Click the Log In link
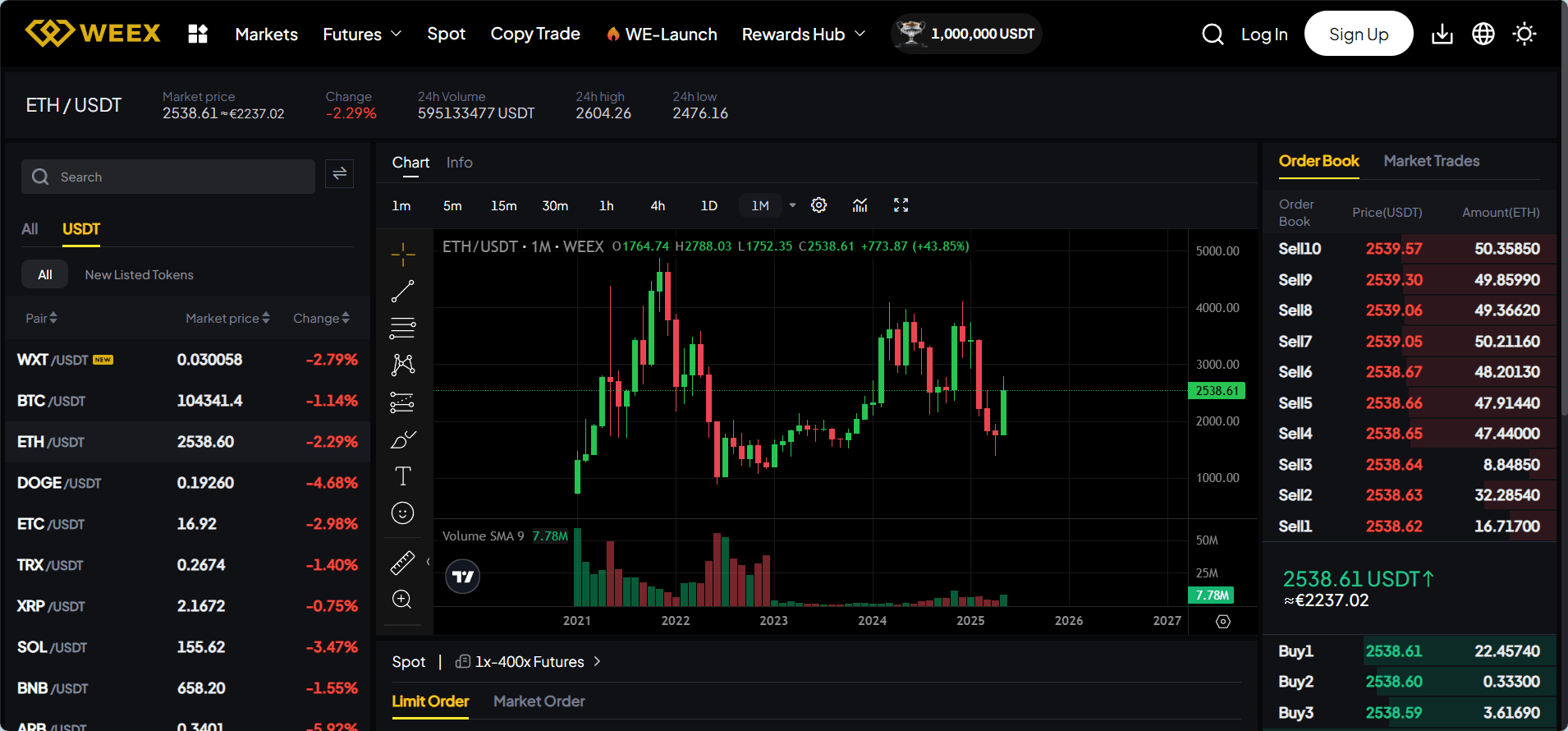 (x=1264, y=34)
